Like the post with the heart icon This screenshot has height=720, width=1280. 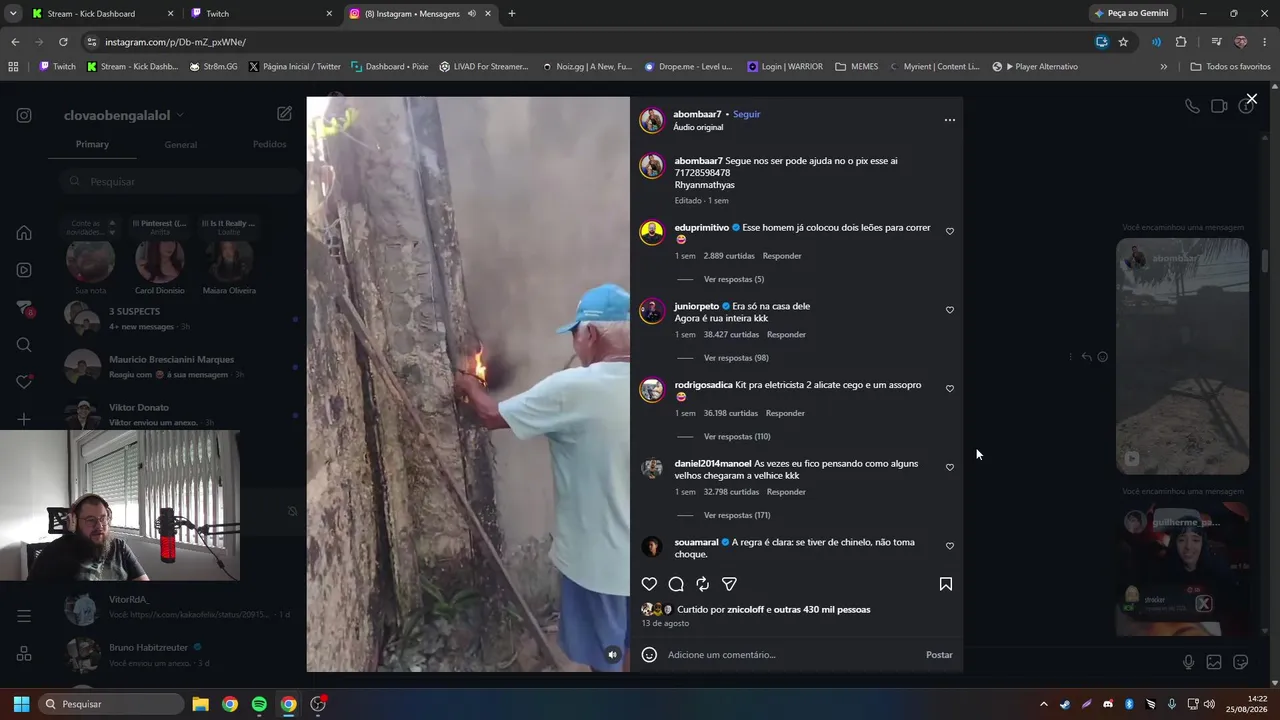pyautogui.click(x=649, y=584)
